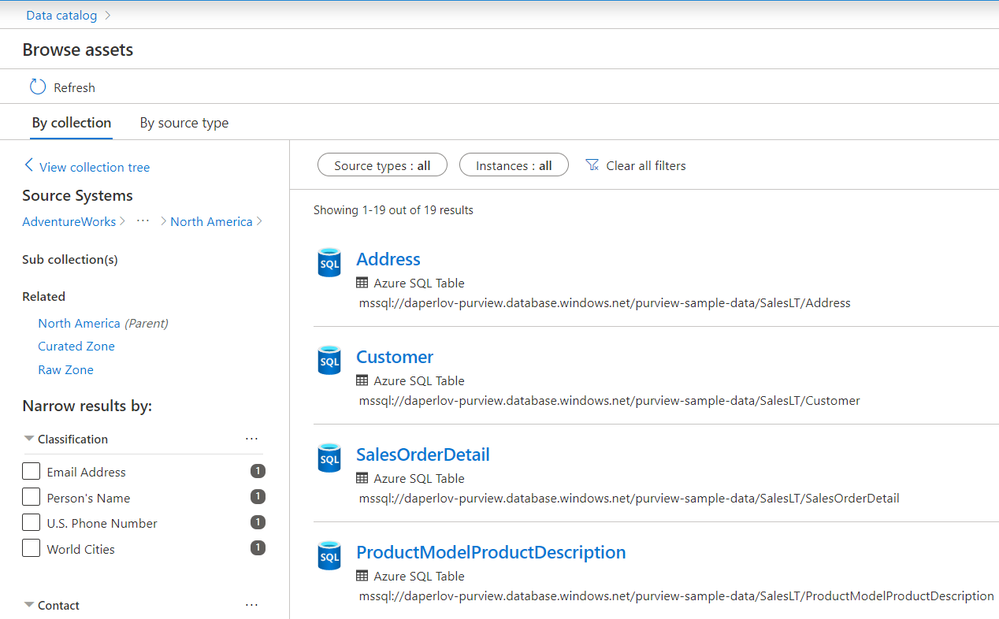The height and width of the screenshot is (619, 999).
Task: Click the count badge for Email Address
Action: click(257, 471)
